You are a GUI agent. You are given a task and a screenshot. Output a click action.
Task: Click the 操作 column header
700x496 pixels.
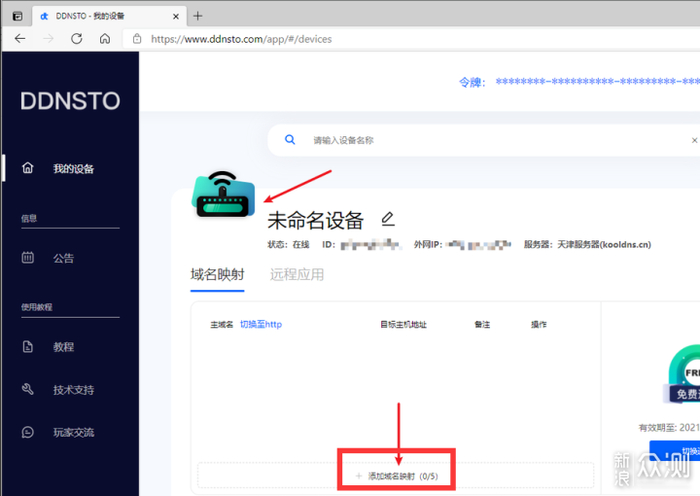coord(538,325)
